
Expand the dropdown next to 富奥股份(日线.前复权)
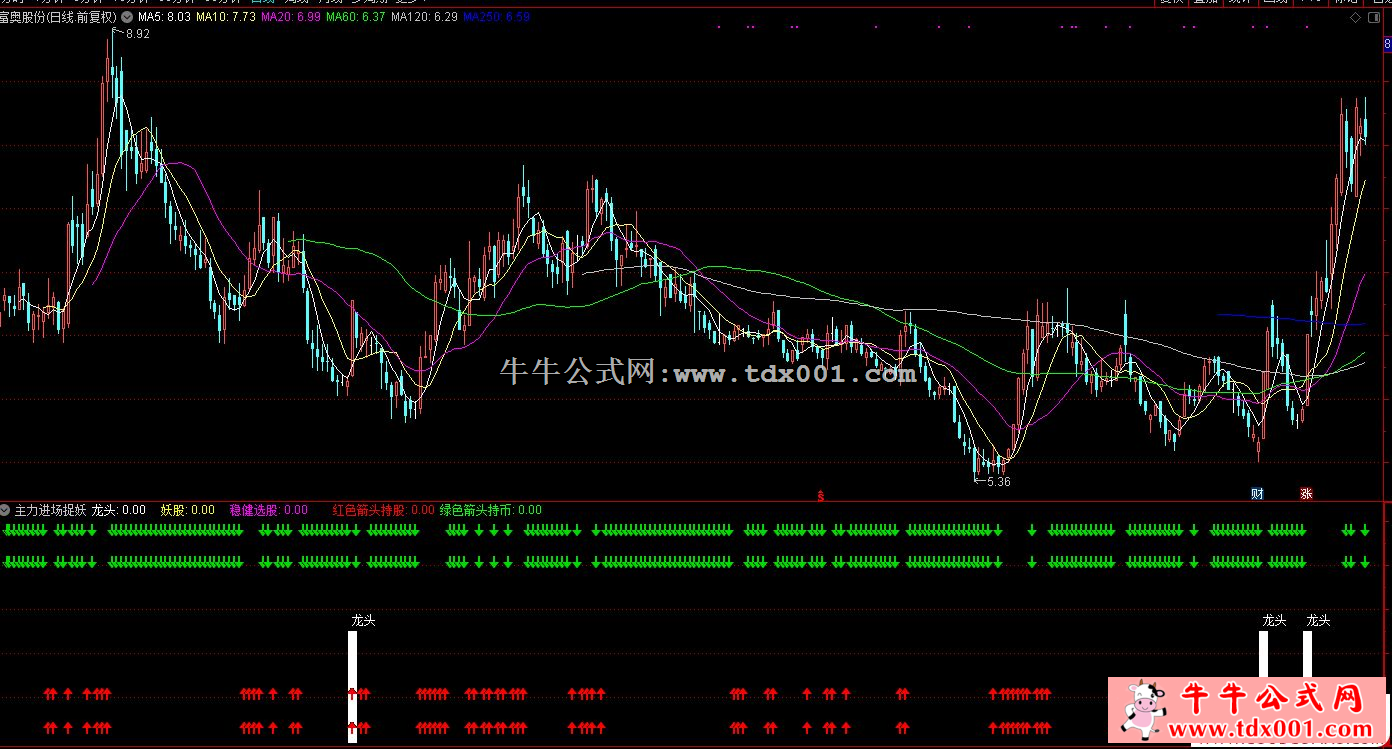pos(127,17)
